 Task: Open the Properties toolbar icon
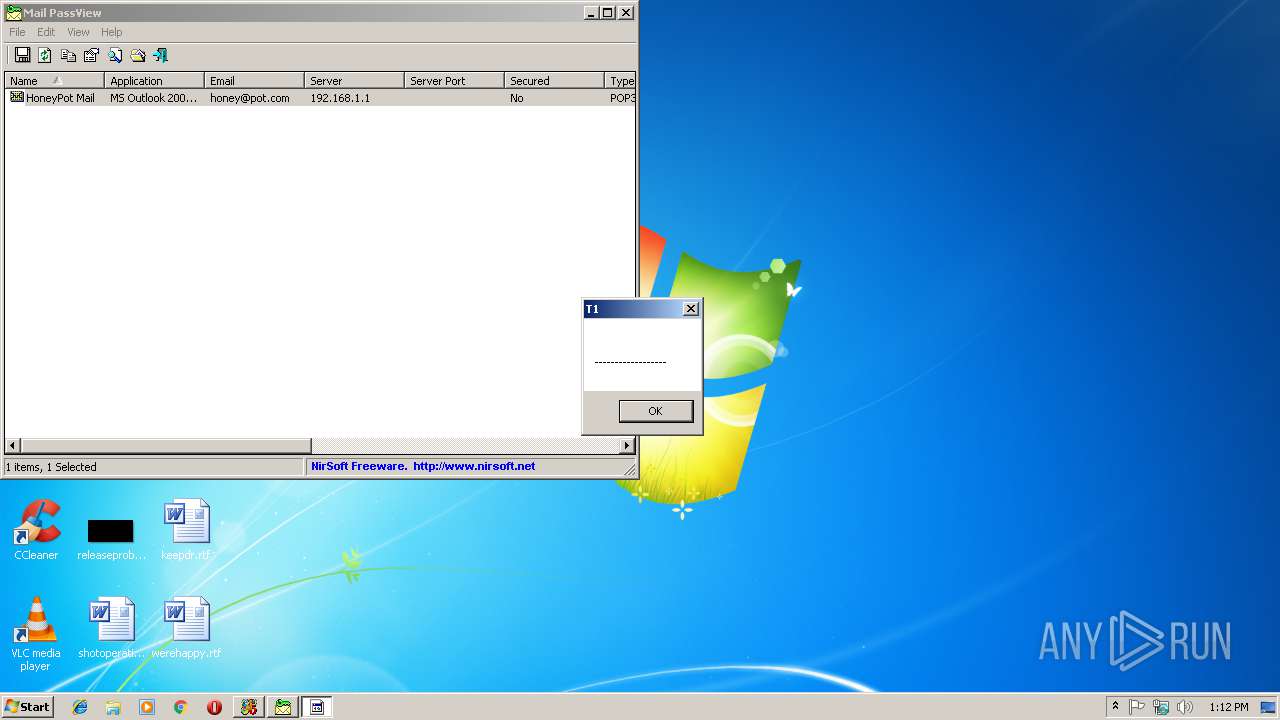pyautogui.click(x=91, y=55)
